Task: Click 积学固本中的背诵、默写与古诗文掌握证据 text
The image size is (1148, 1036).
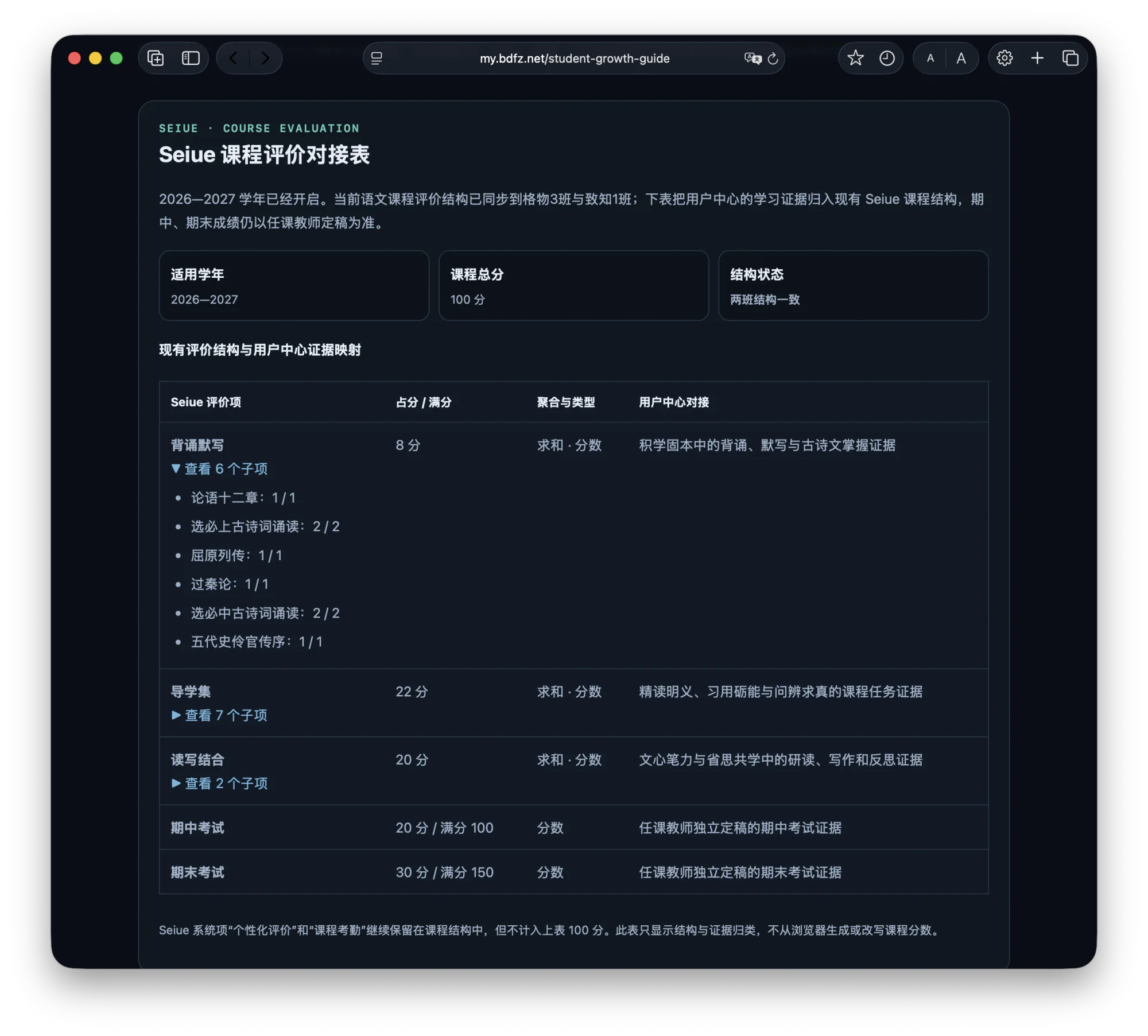Action: [x=767, y=445]
